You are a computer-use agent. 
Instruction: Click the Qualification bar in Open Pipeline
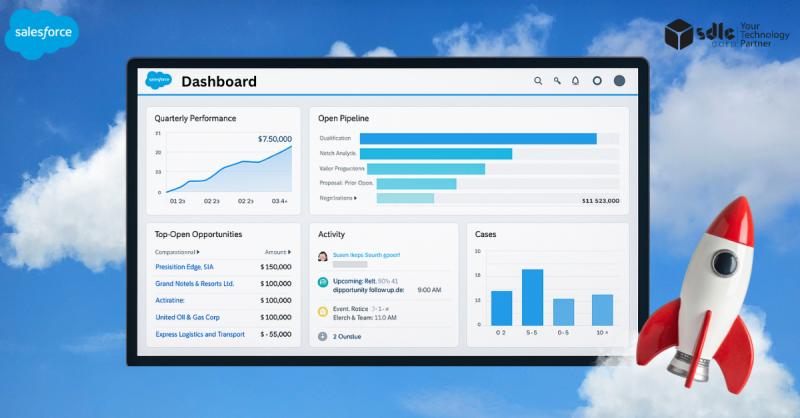(x=478, y=139)
